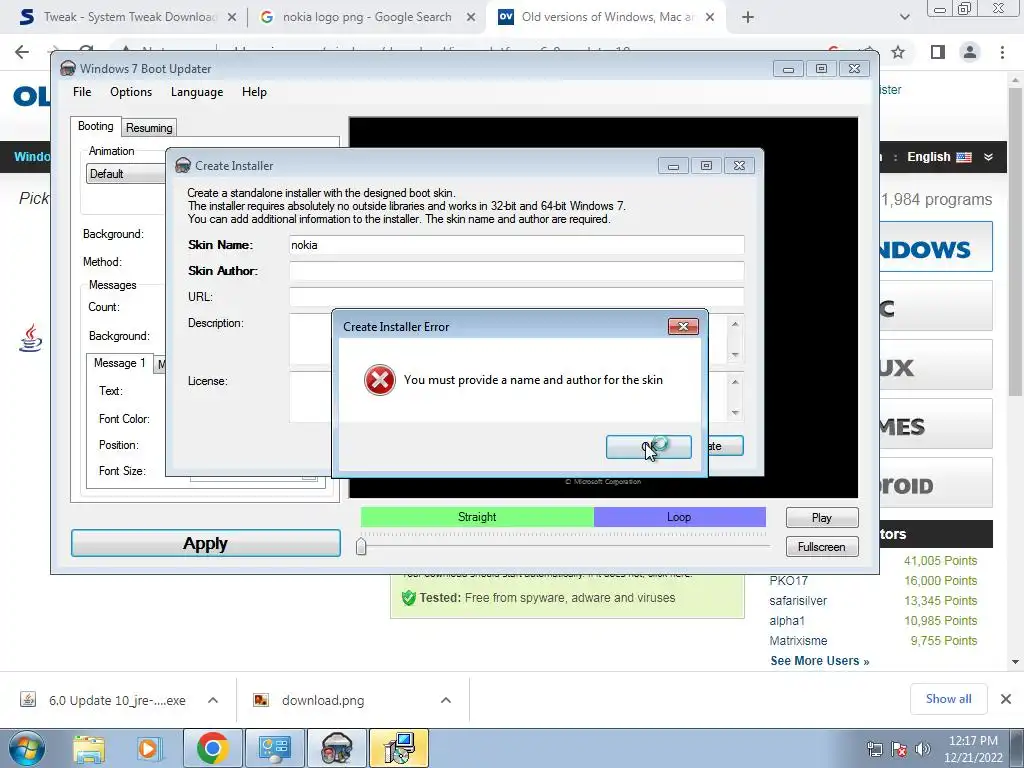
Task: Click the browser page vertical scrollbar
Action: (x=1015, y=242)
